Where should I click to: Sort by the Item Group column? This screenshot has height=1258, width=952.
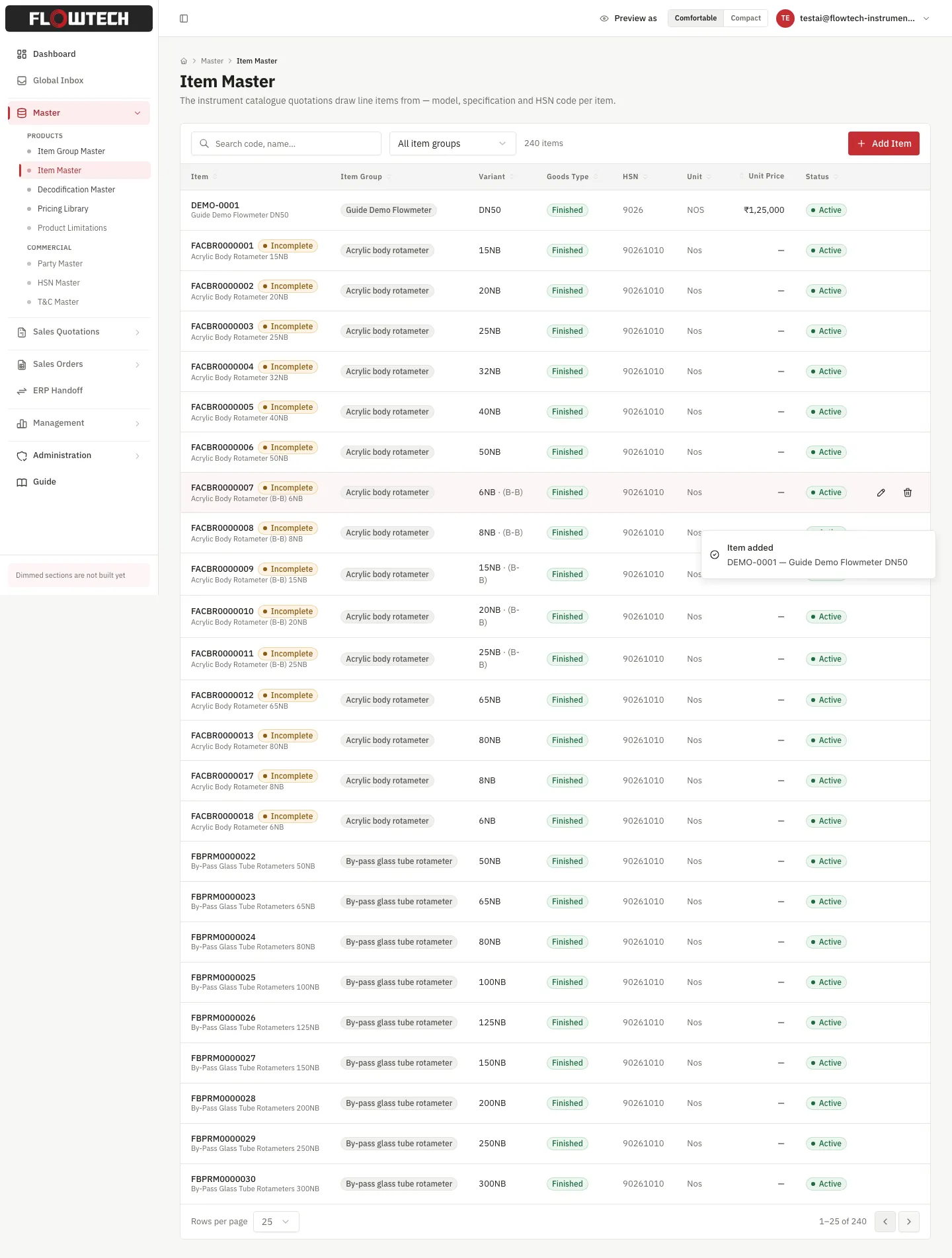click(x=366, y=177)
